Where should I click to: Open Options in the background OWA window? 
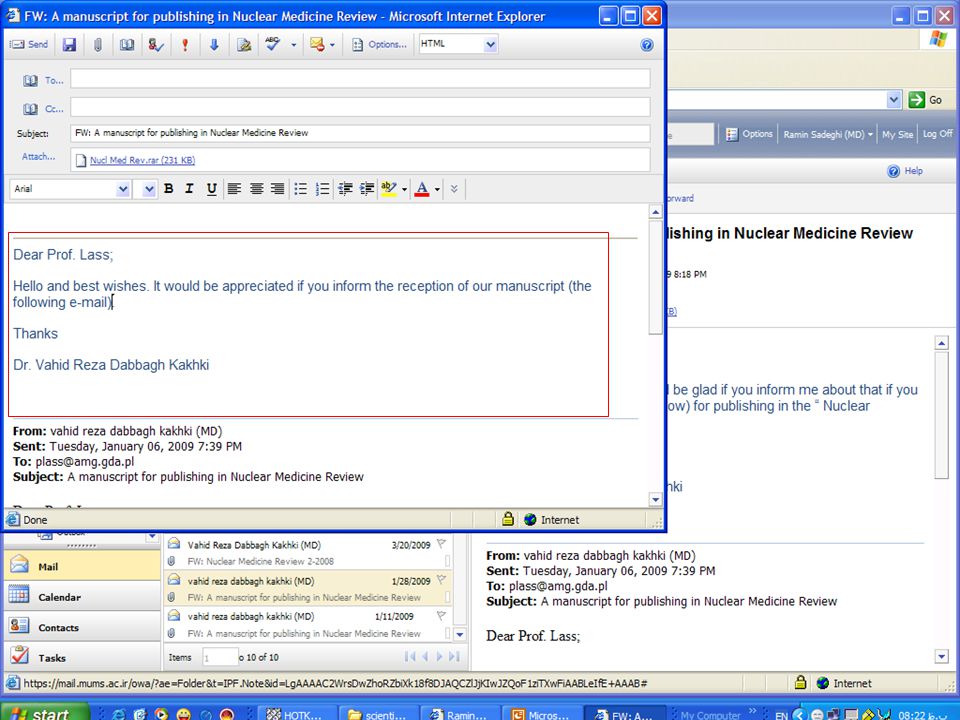[749, 134]
